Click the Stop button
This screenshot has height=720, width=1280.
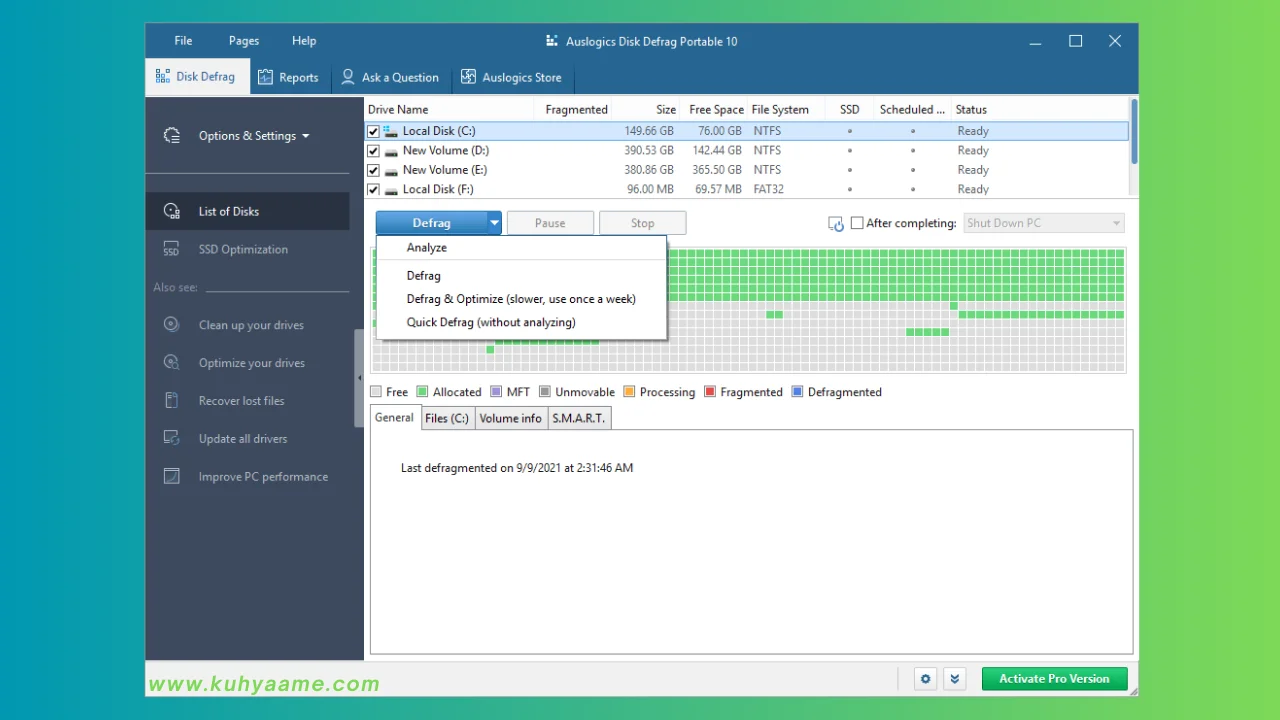click(642, 223)
